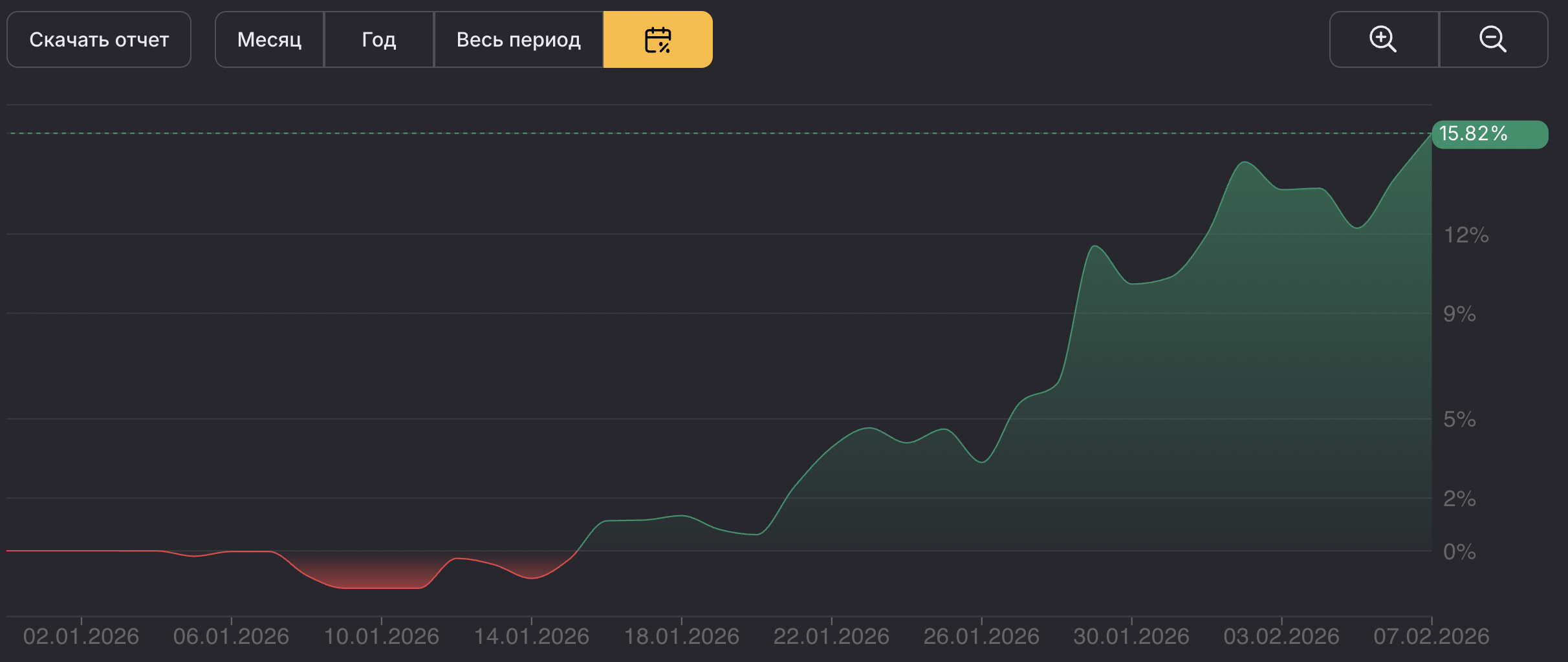Switch to the Месяц period tab
This screenshot has height=662, width=1568.
269,39
